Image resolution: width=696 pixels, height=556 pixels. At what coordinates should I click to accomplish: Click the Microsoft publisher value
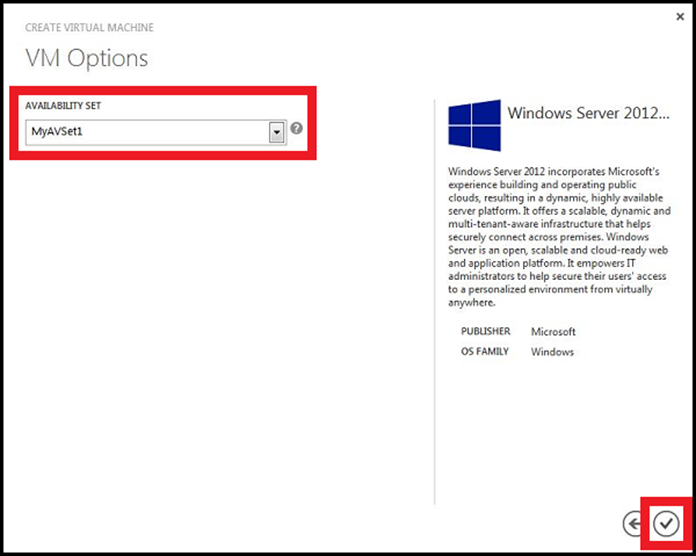tap(553, 331)
